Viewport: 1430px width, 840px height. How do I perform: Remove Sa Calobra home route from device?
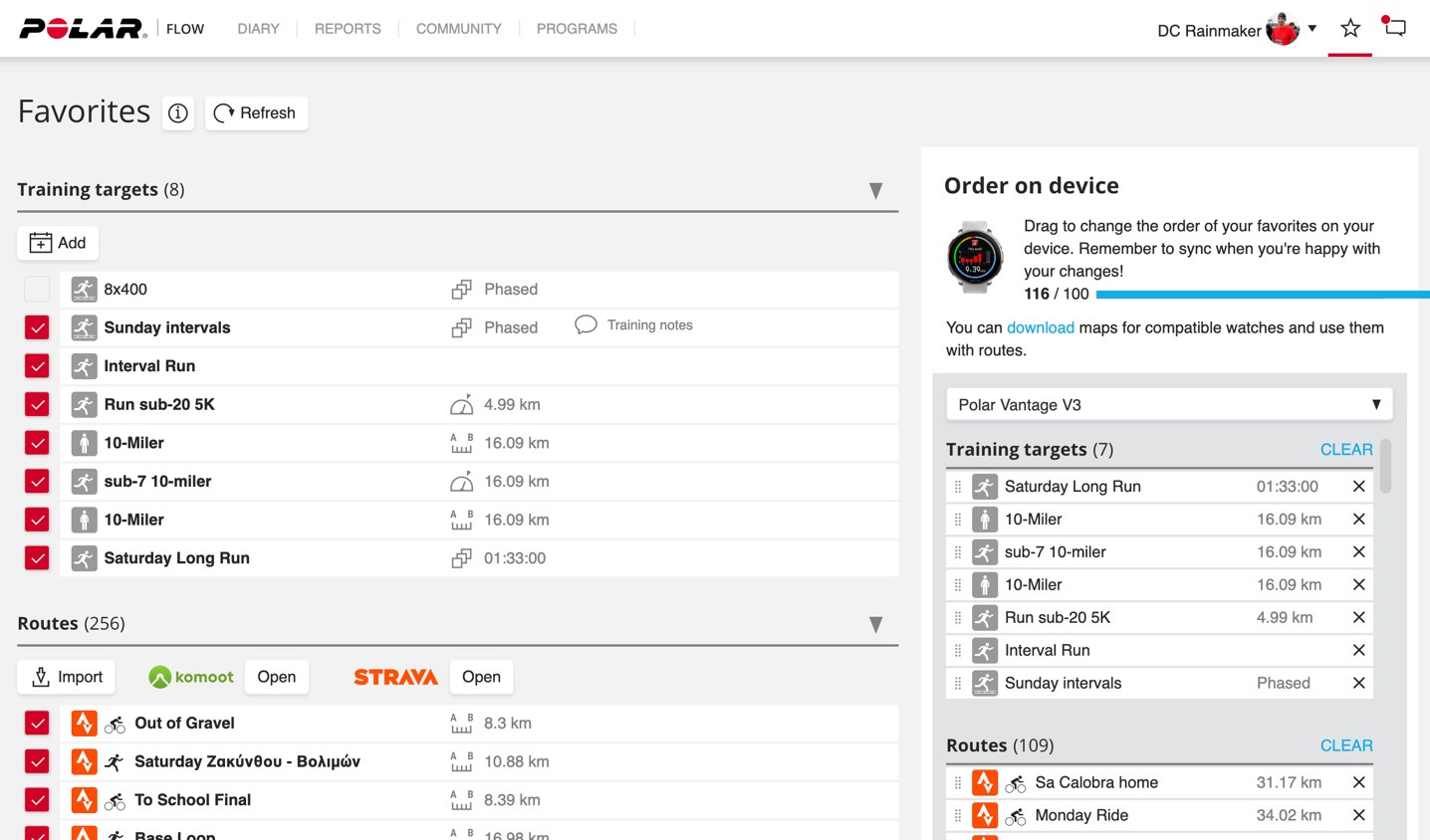click(x=1358, y=782)
